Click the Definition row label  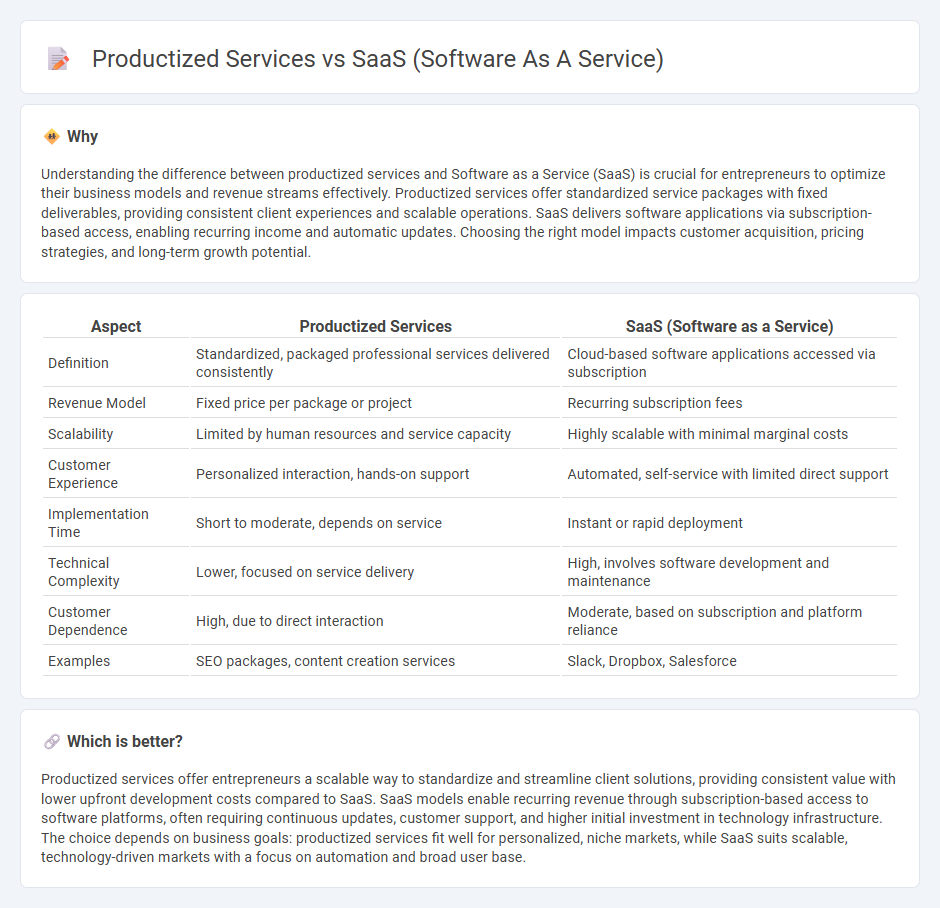pyautogui.click(x=78, y=363)
